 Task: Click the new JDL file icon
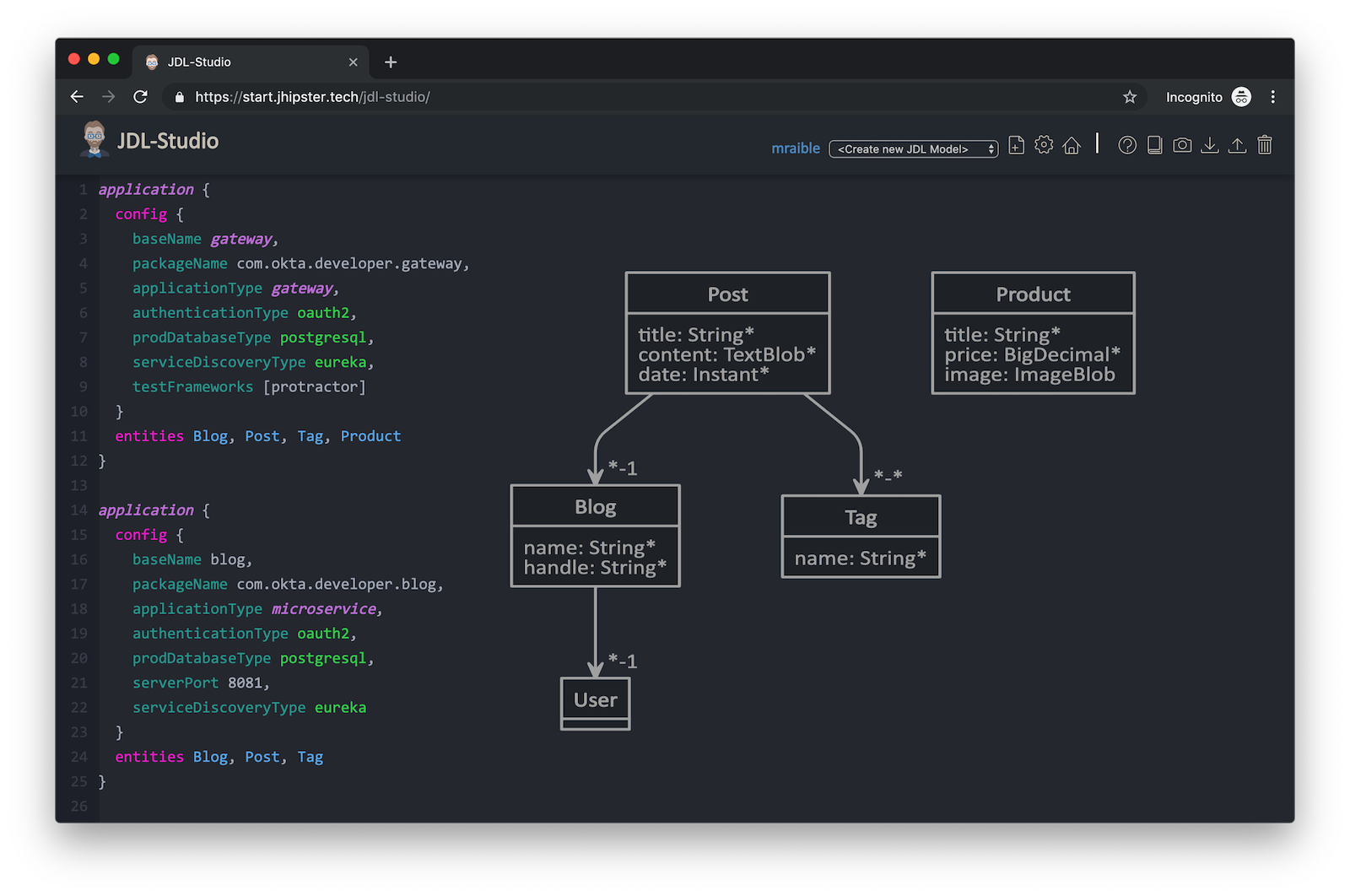(x=1017, y=145)
